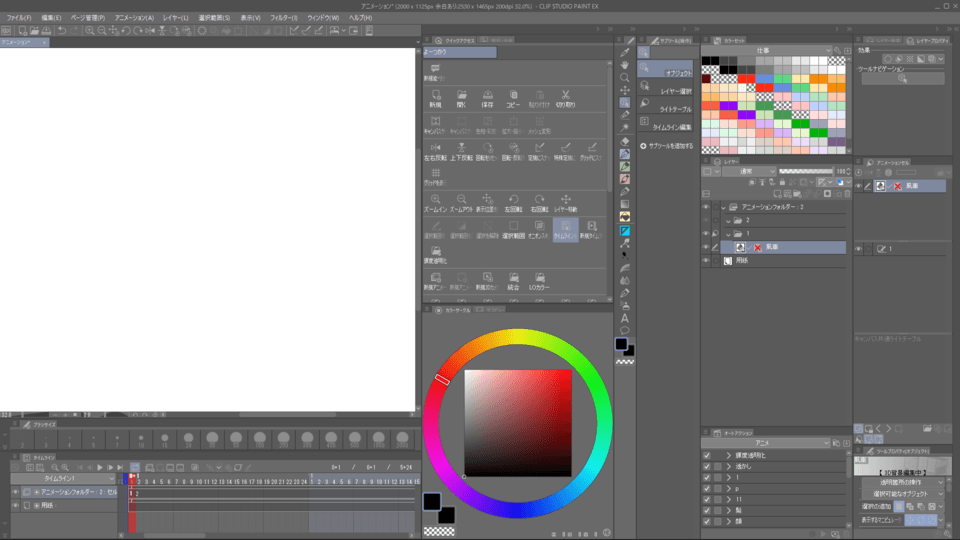Collapse layer folder 2 in Layer panel

click(x=728, y=220)
